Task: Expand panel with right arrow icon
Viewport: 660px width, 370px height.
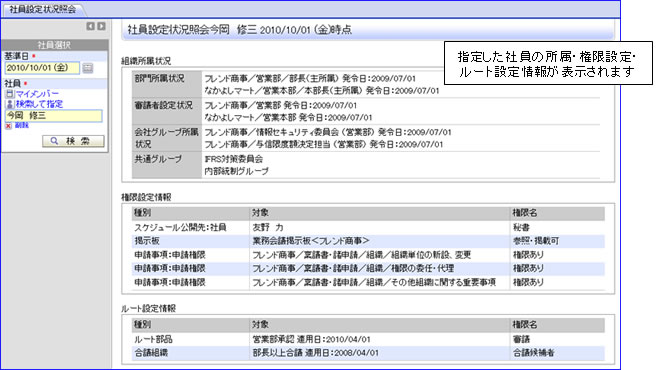Action: (101, 26)
